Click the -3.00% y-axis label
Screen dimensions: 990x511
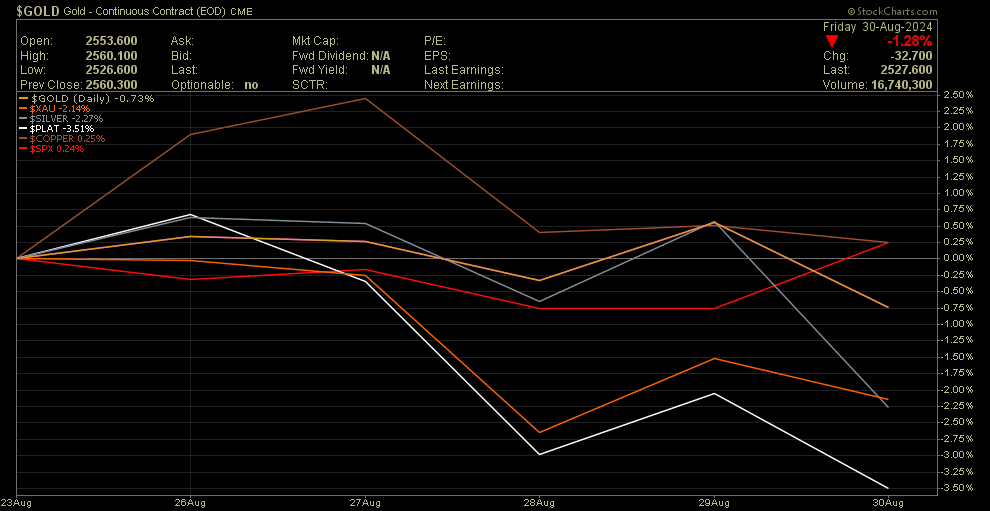(958, 455)
